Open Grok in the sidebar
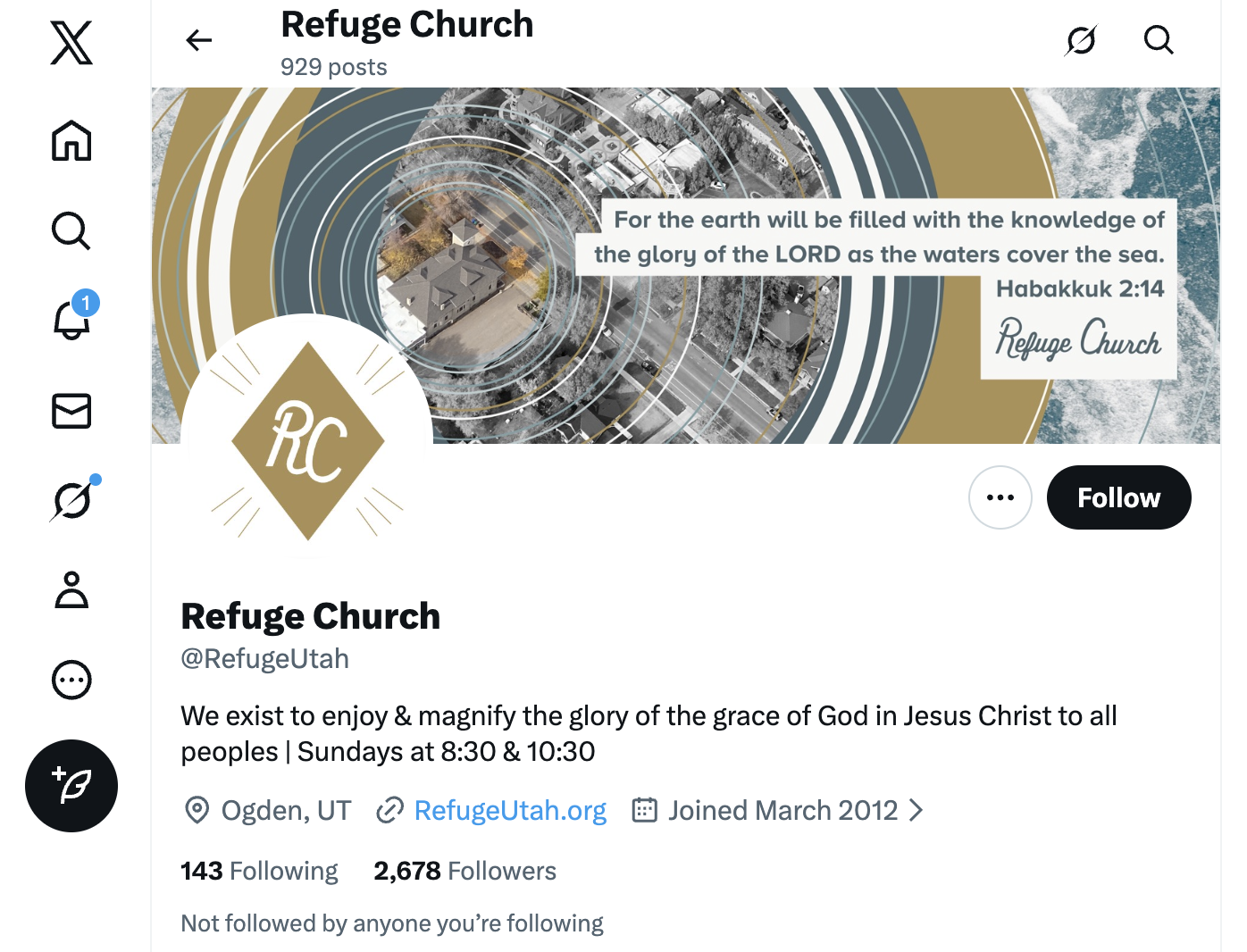 coord(71,500)
